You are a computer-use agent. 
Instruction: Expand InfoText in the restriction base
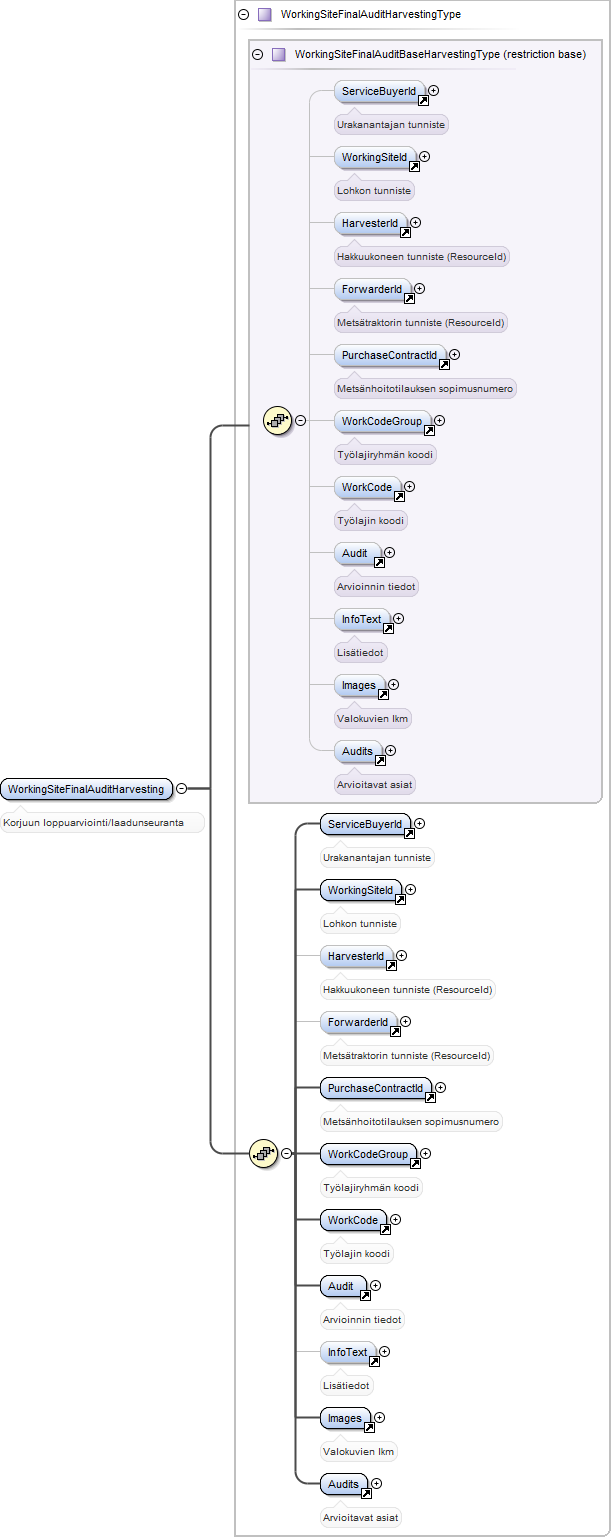(399, 619)
